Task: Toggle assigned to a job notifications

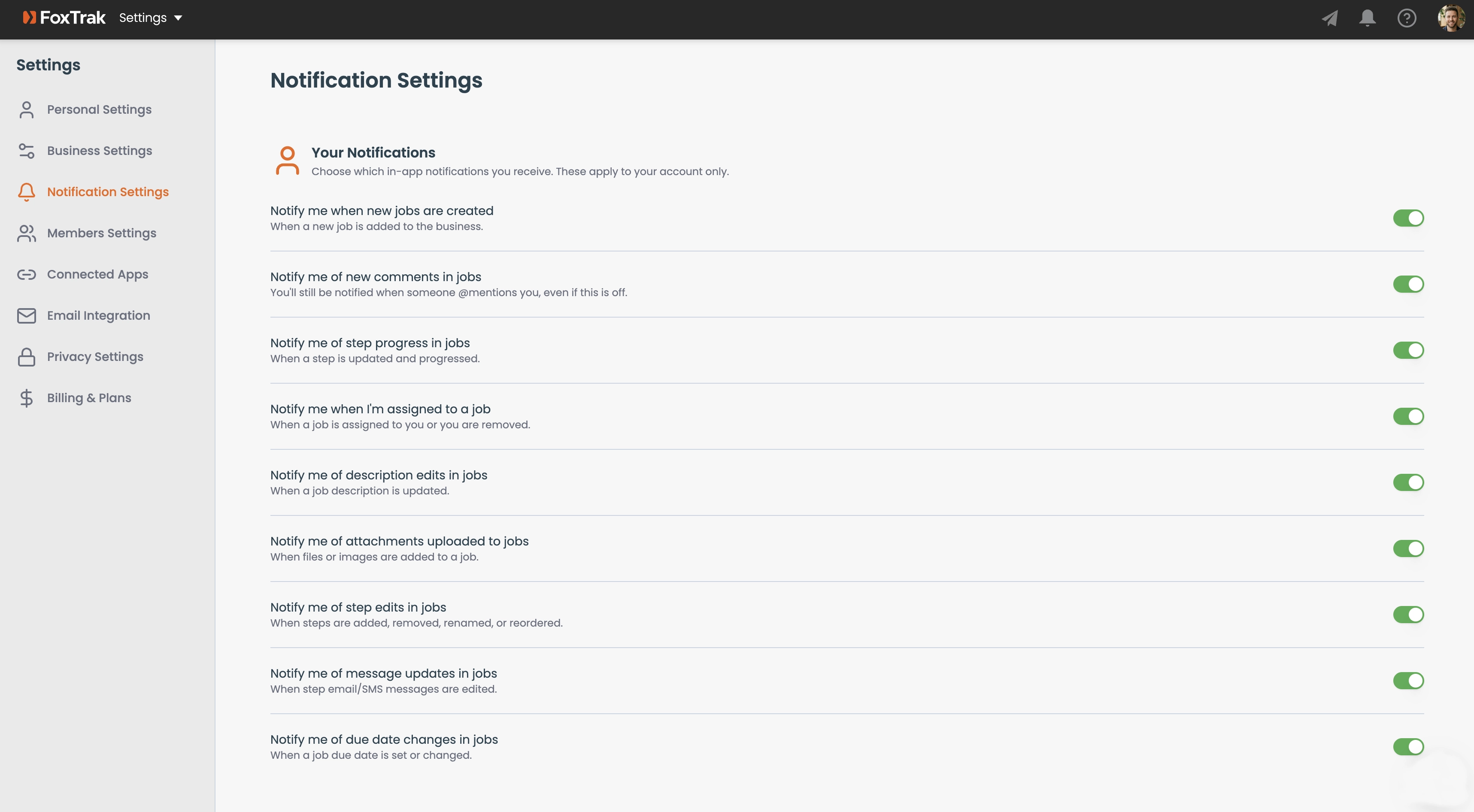Action: [1408, 416]
